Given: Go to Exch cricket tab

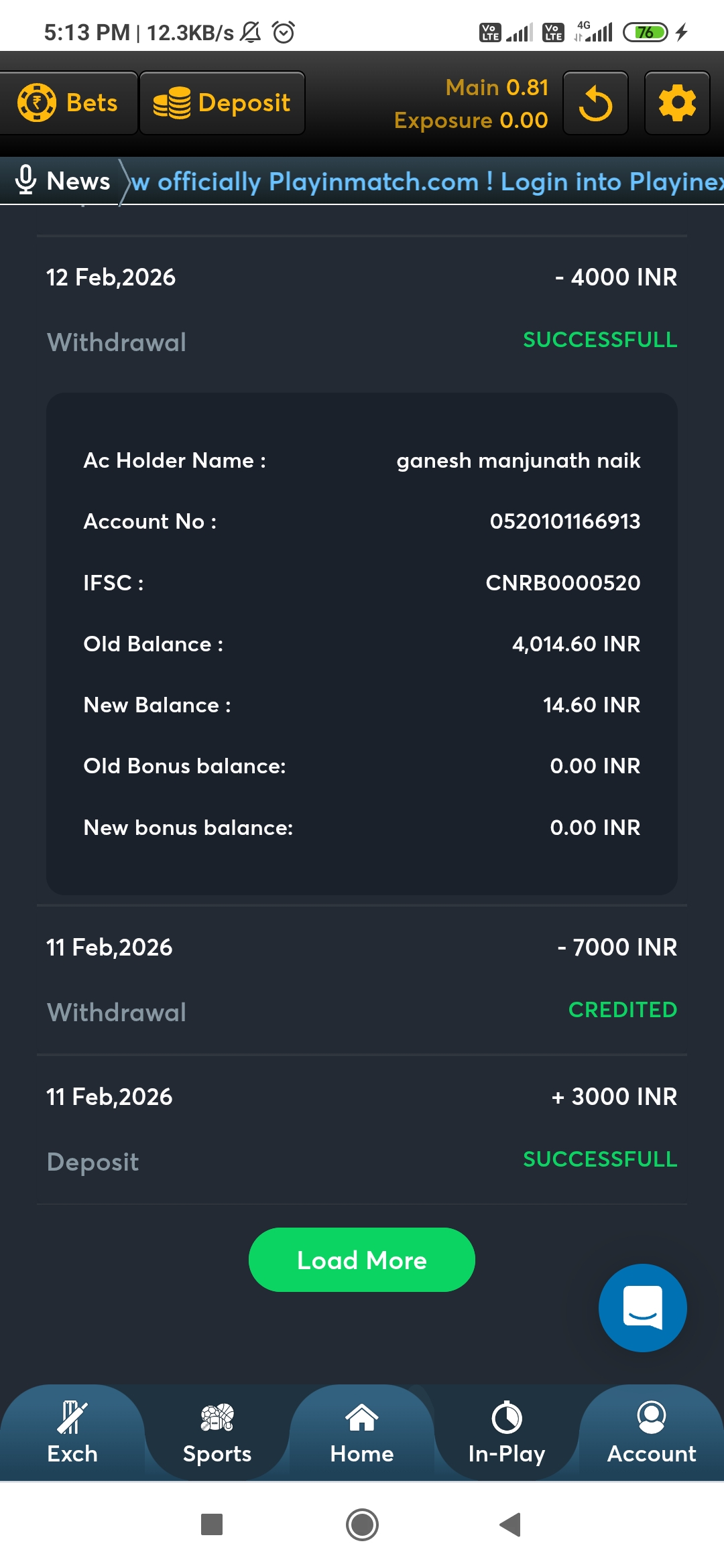Looking at the screenshot, I should click(72, 1433).
